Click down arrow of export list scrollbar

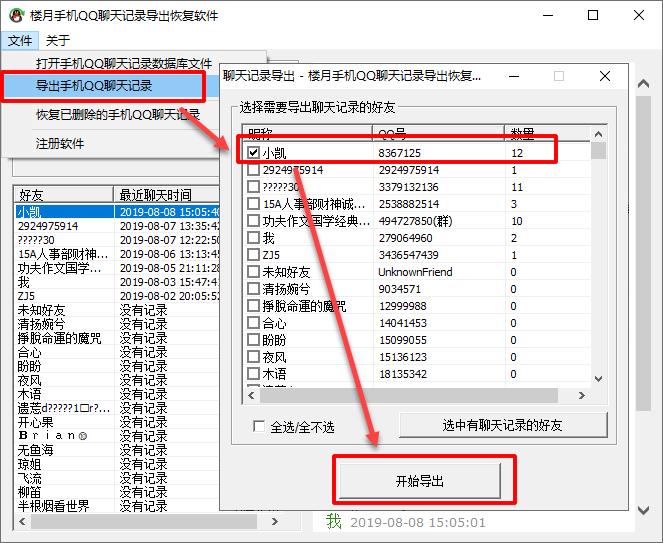point(598,379)
